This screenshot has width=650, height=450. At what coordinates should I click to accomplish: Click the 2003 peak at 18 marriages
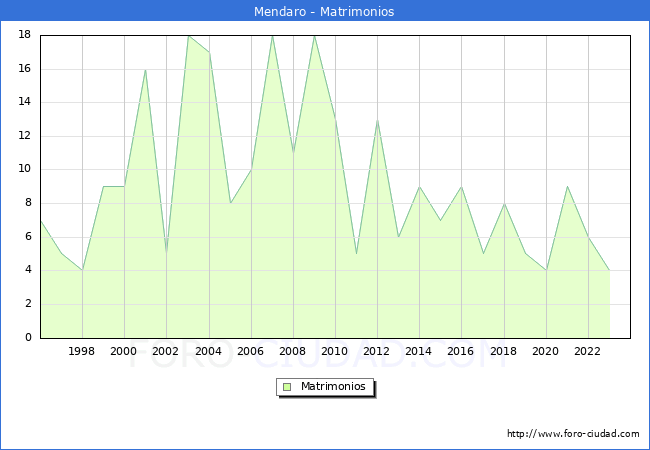[189, 36]
